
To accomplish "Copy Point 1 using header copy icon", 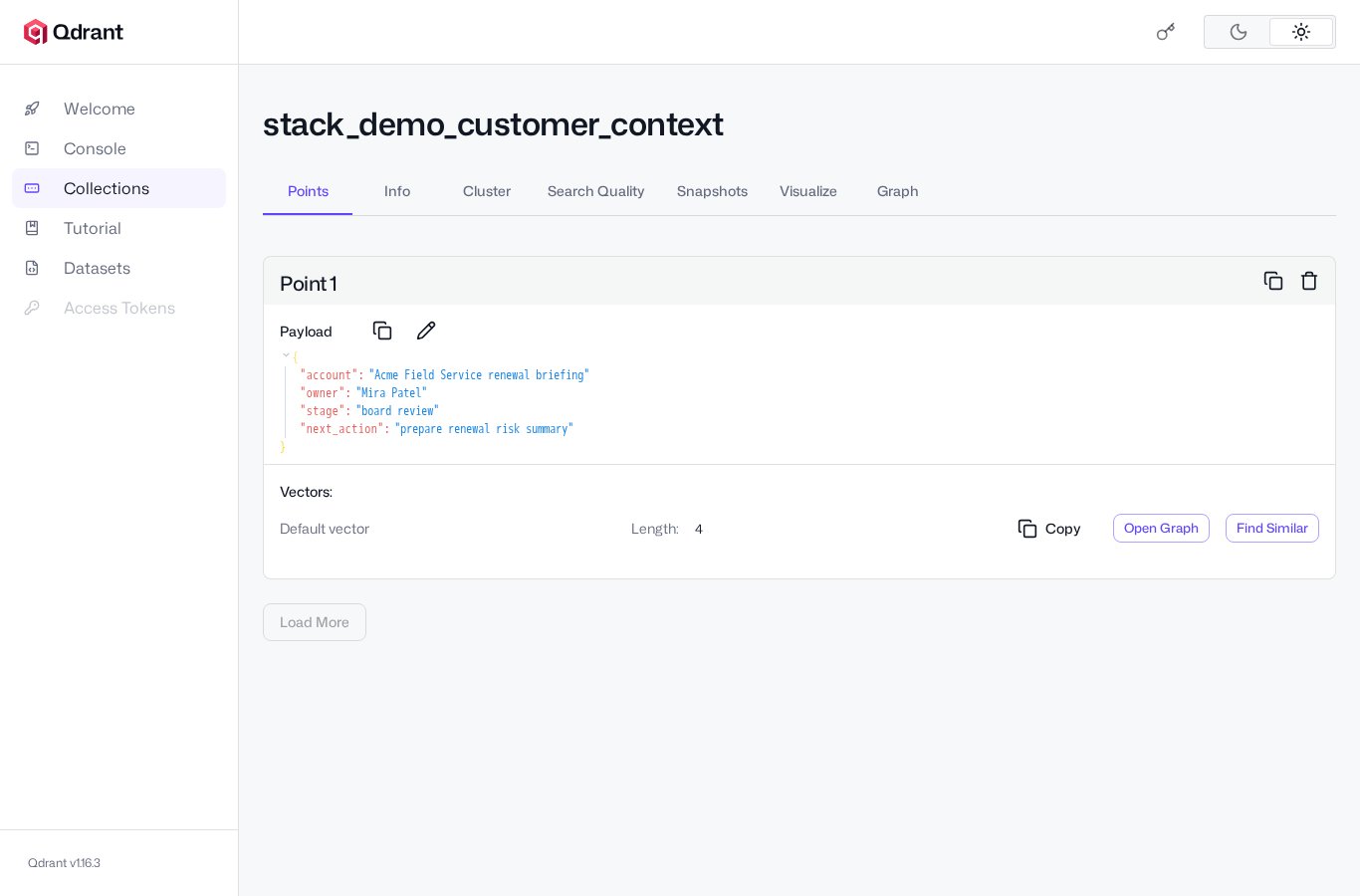I will click(1273, 281).
